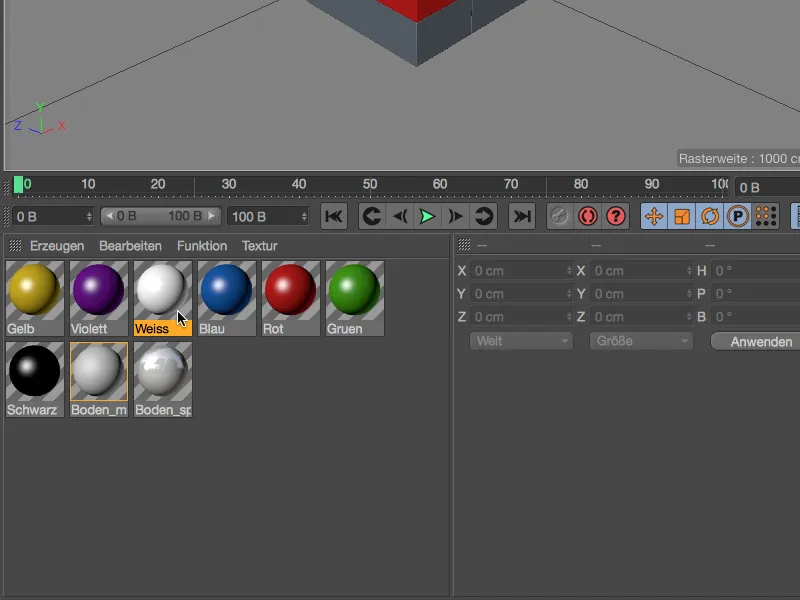
Task: Click the preview range slider bar
Action: tap(160, 216)
